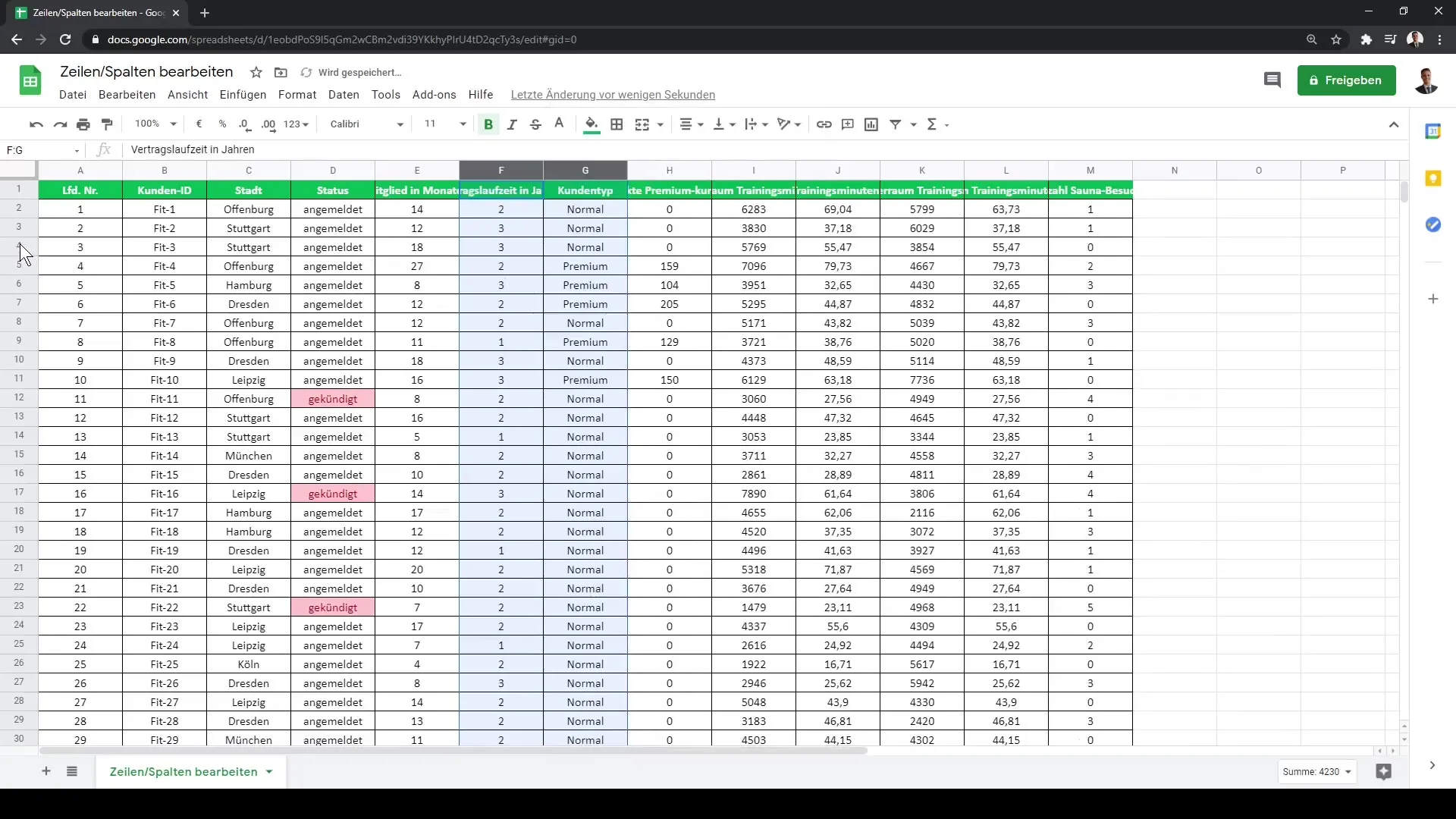Star the document

pyautogui.click(x=256, y=73)
